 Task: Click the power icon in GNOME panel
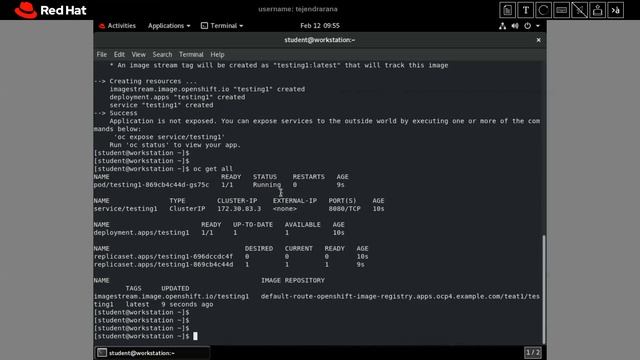(x=527, y=26)
